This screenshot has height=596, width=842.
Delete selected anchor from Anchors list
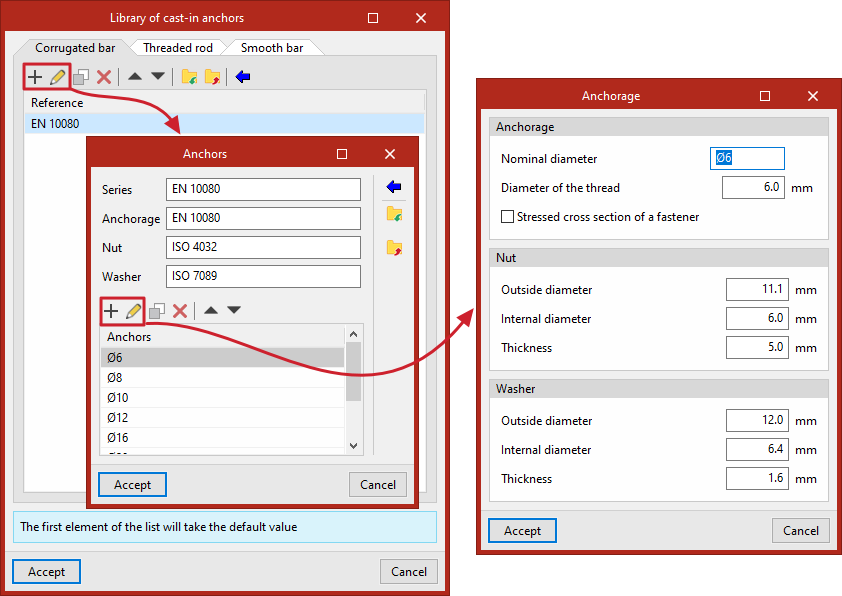click(180, 311)
